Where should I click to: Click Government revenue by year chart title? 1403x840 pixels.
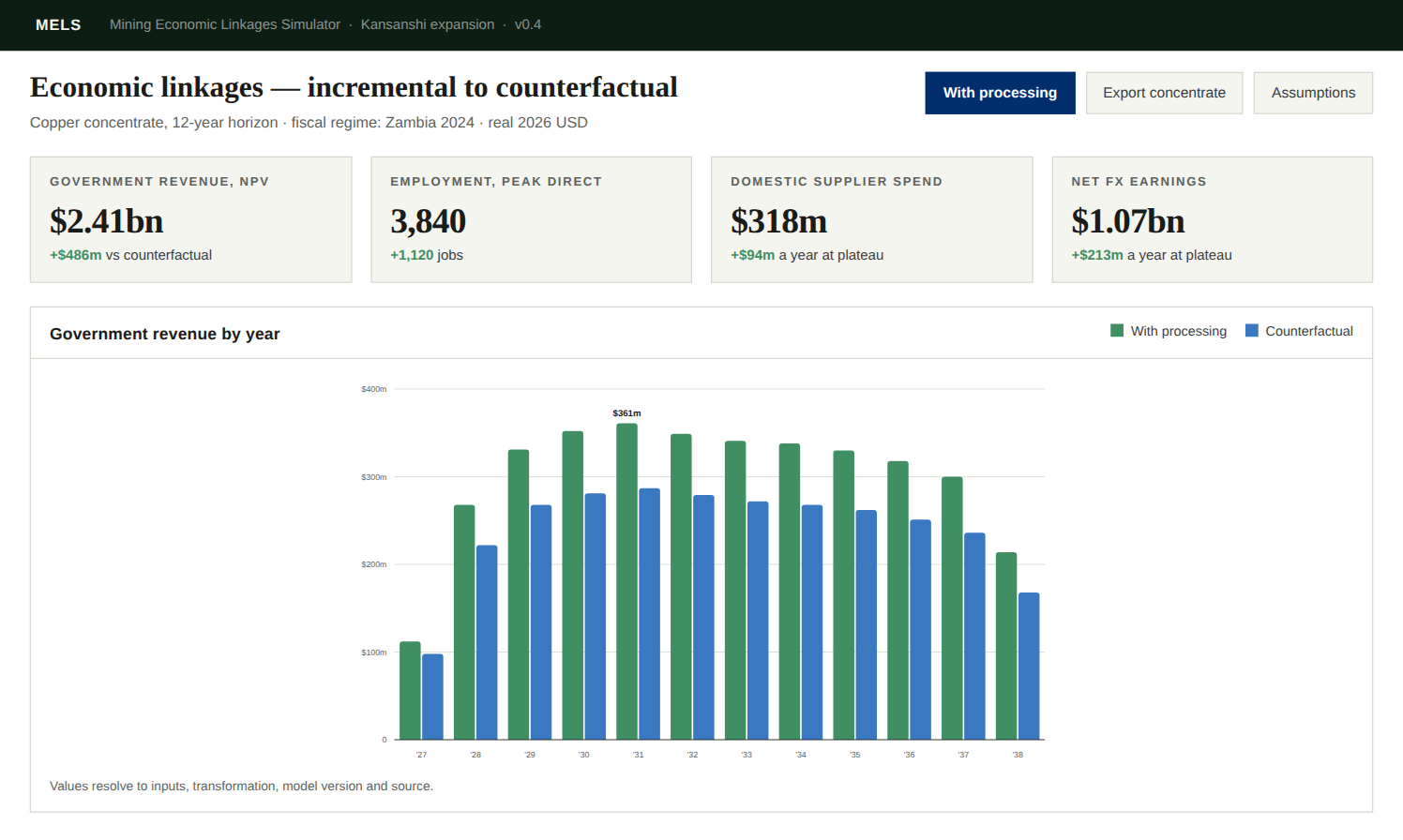165,334
